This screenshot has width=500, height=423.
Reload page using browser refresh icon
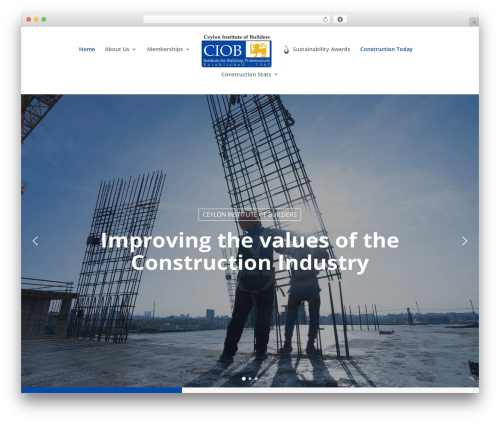325,20
